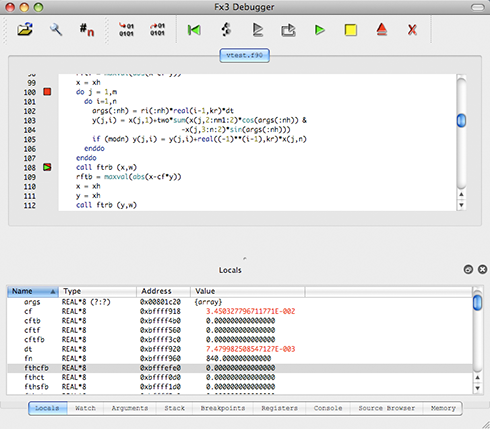Sort locals by the Name column
Viewport: 490px width, 429px height.
pos(33,291)
